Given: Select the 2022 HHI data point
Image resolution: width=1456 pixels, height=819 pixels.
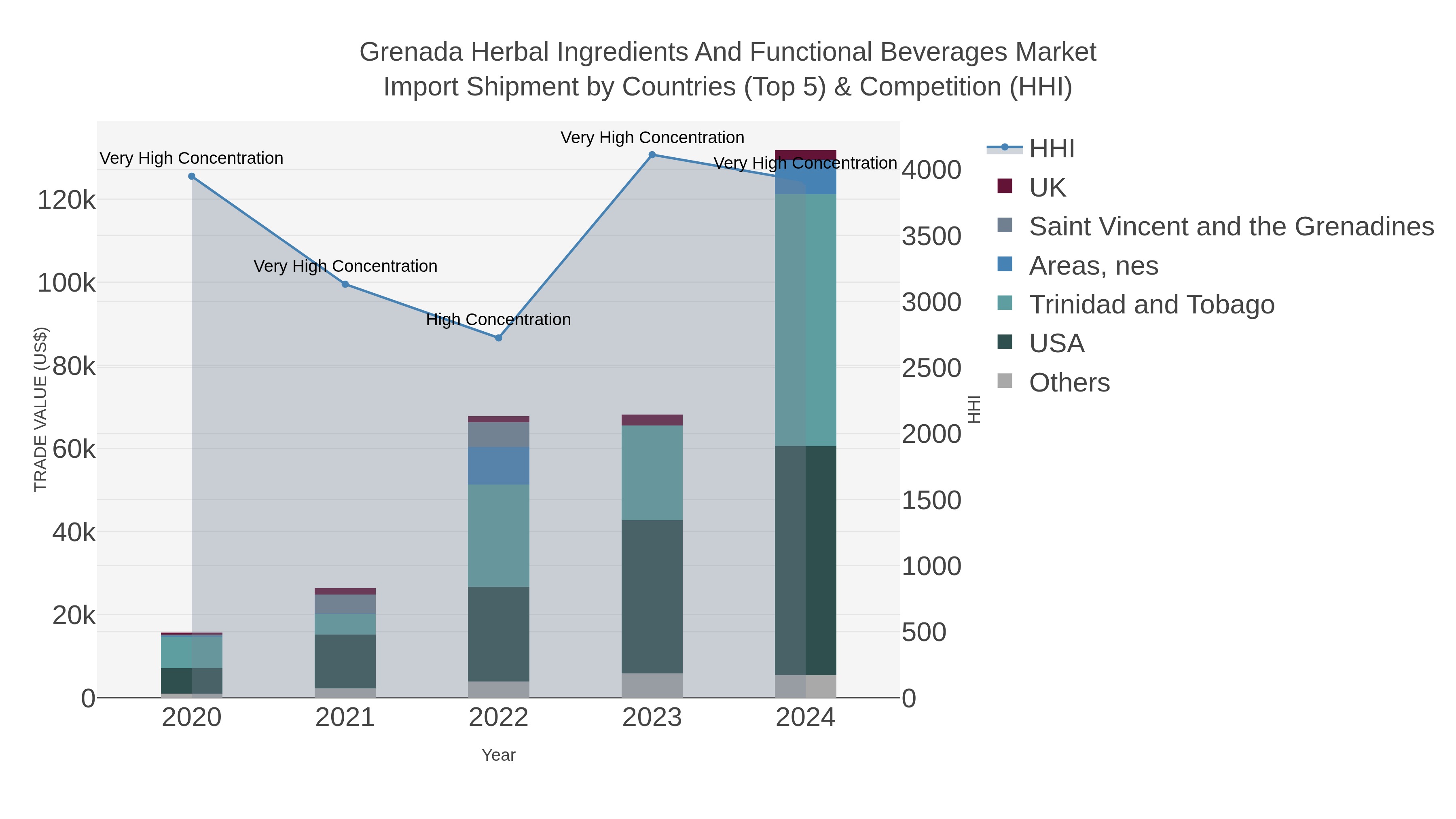Looking at the screenshot, I should pyautogui.click(x=499, y=338).
